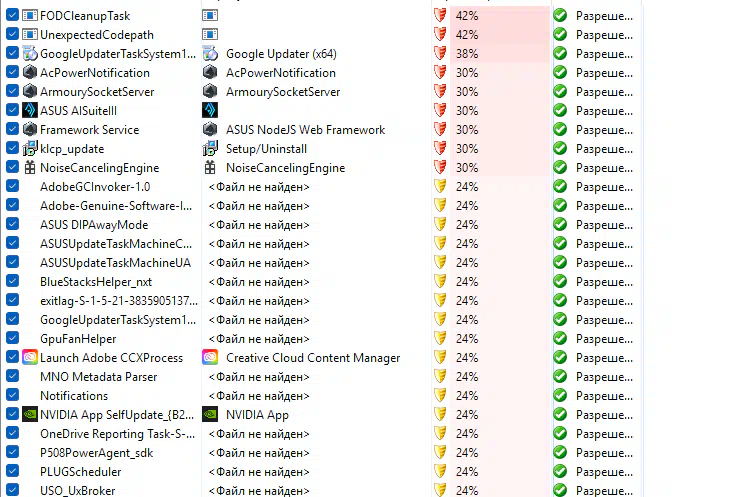Click red shield in UnexpectedCodepath row
This screenshot has height=497, width=745.
pyautogui.click(x=440, y=35)
